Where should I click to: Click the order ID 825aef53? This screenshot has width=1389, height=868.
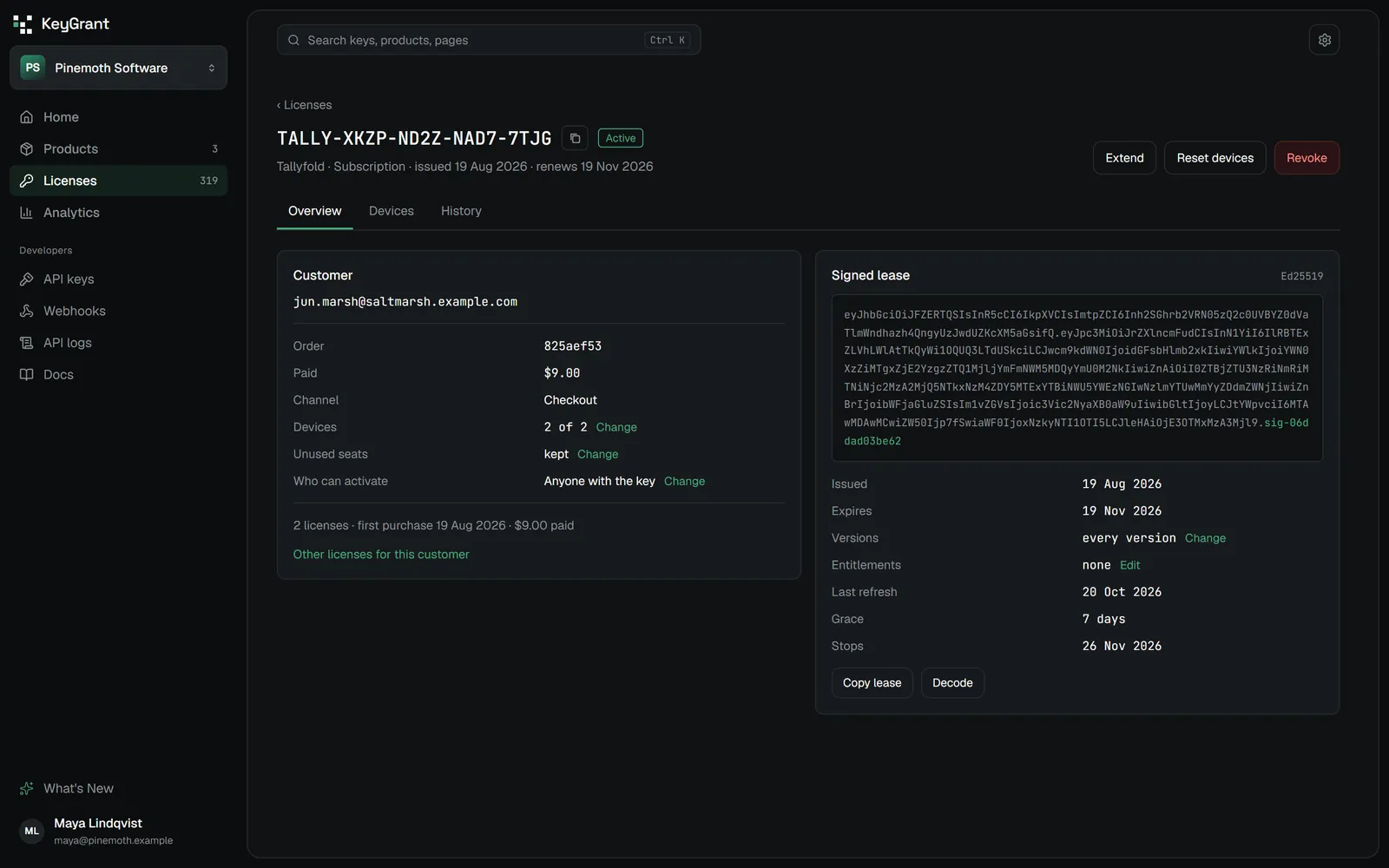[x=573, y=345]
